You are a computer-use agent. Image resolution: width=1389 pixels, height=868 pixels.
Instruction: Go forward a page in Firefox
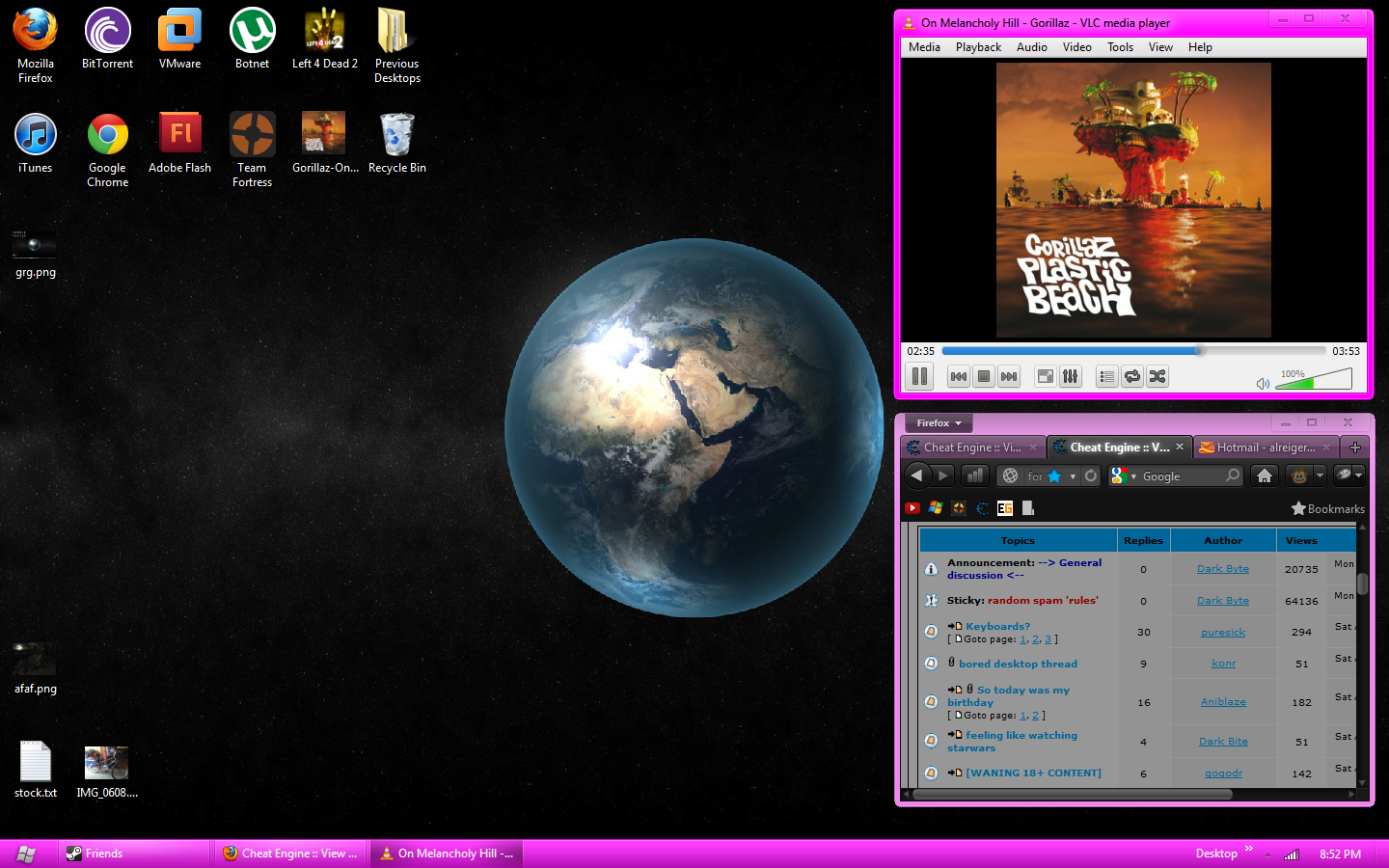coord(943,475)
